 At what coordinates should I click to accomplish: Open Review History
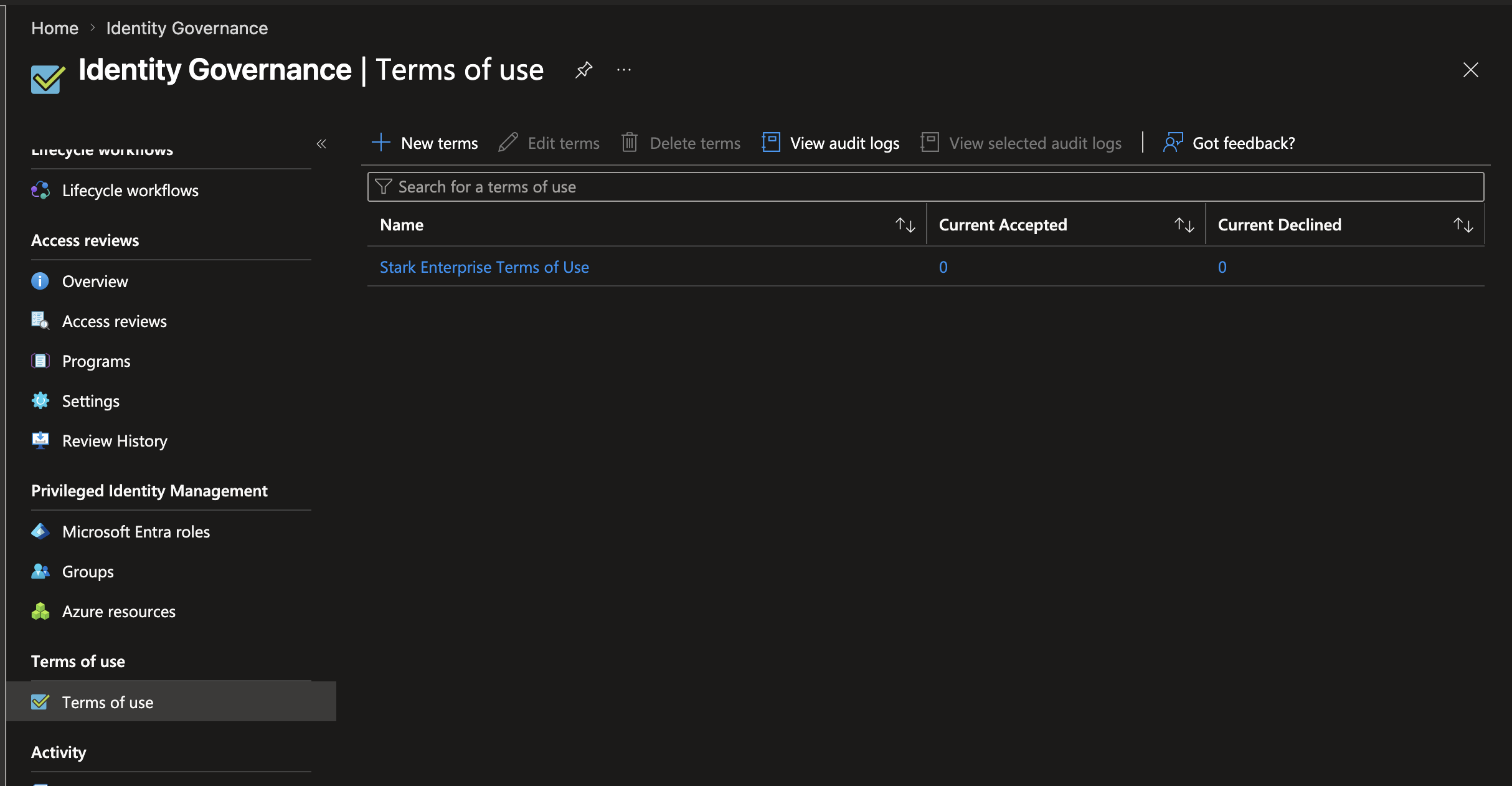(115, 441)
